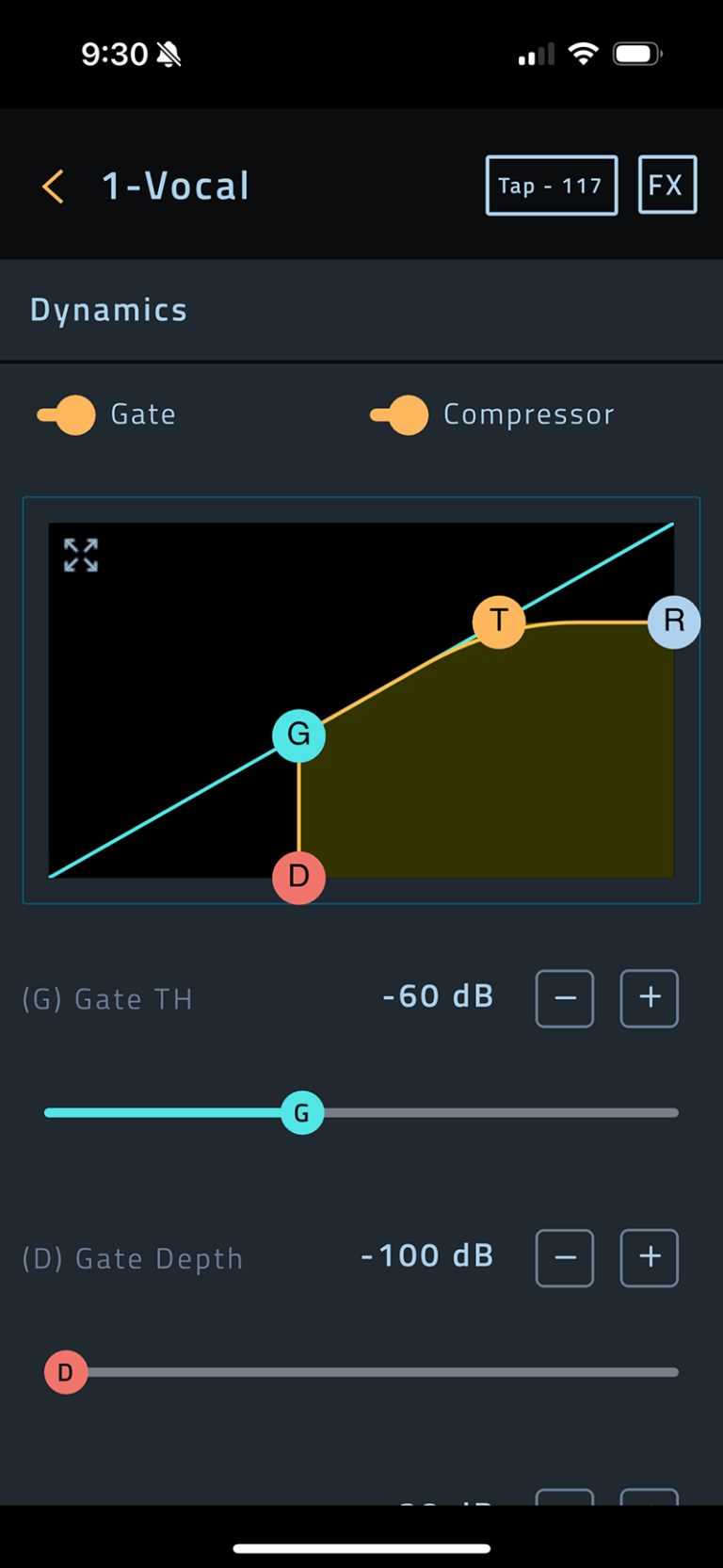
Task: Click the G knob on Gate TH slider
Action: (x=302, y=1113)
